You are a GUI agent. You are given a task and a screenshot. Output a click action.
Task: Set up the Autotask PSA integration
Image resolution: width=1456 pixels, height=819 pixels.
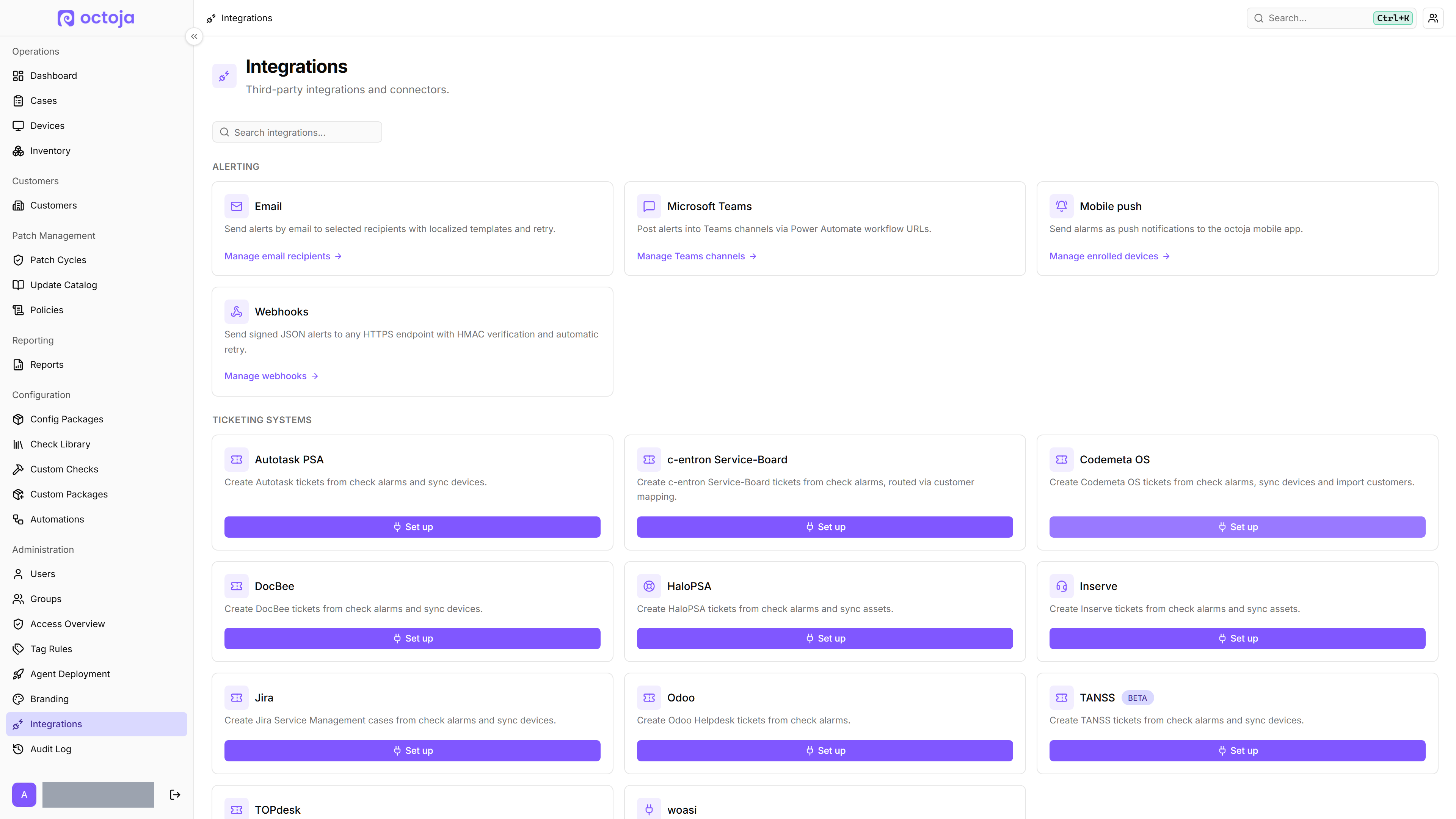point(413,527)
